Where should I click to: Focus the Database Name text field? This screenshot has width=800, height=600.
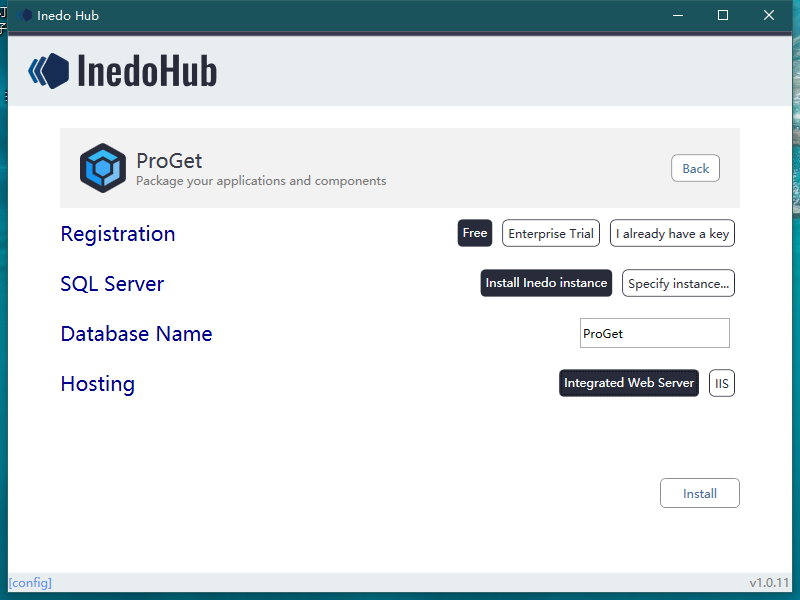pyautogui.click(x=655, y=333)
